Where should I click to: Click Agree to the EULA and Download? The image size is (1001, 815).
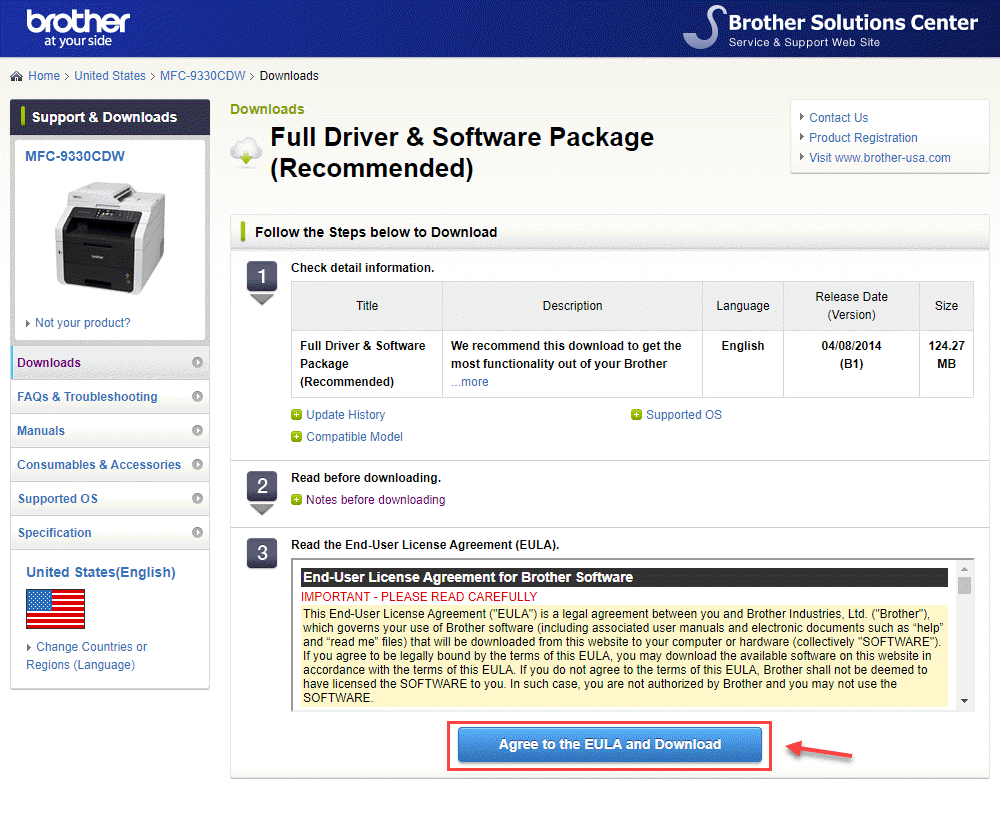click(609, 745)
